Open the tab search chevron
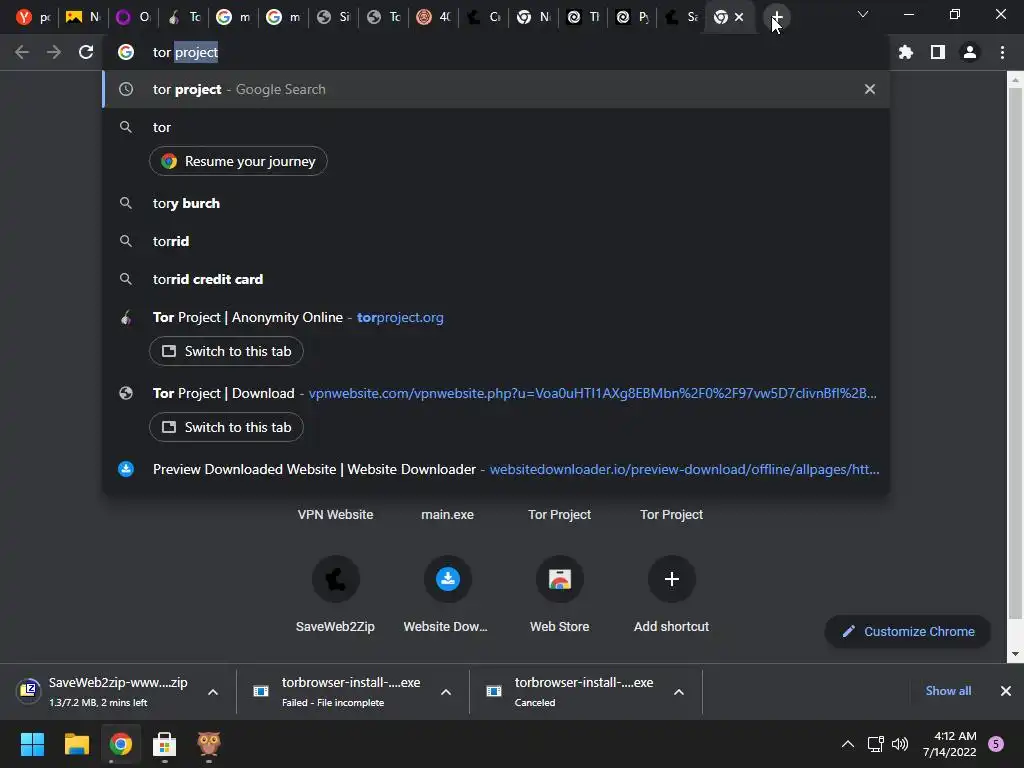 863,14
